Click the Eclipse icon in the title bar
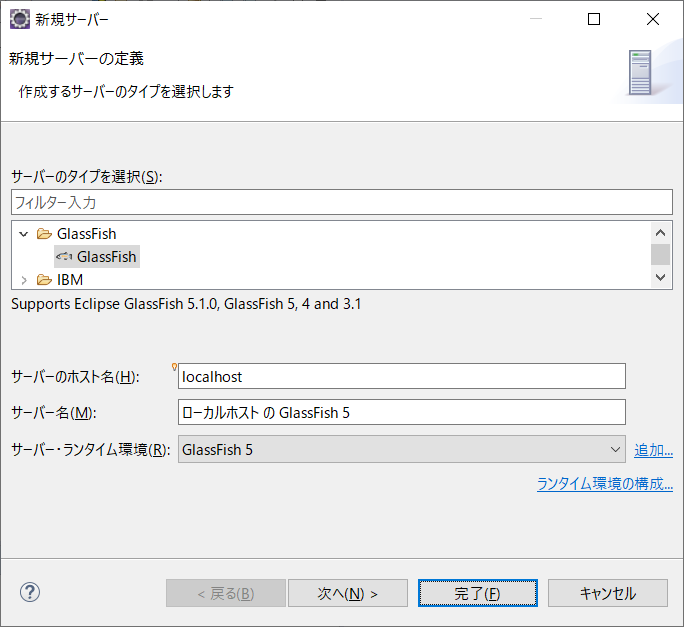Screen dimensions: 684x627 click(x=20, y=19)
